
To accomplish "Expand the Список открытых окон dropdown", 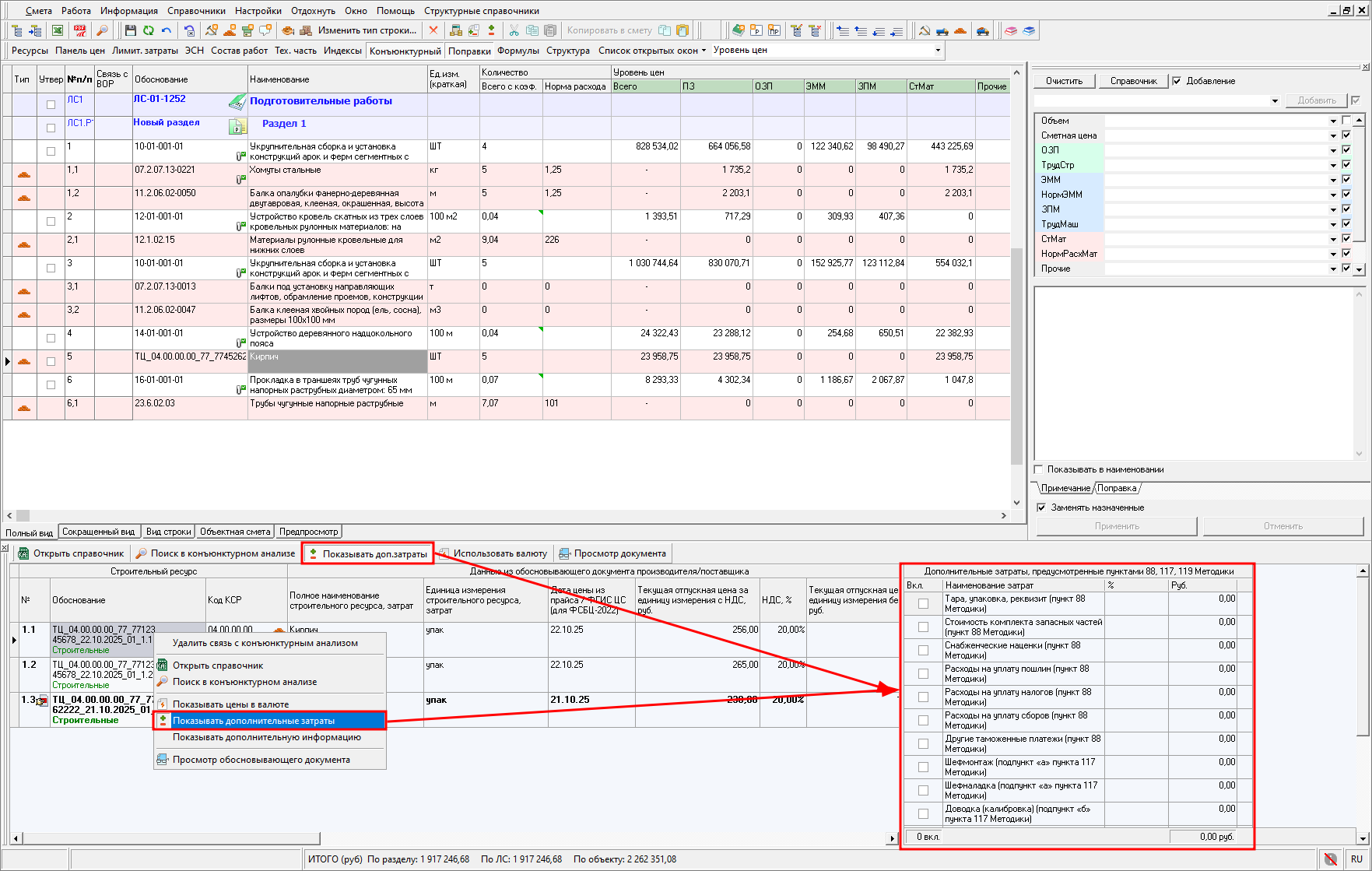I will point(652,51).
